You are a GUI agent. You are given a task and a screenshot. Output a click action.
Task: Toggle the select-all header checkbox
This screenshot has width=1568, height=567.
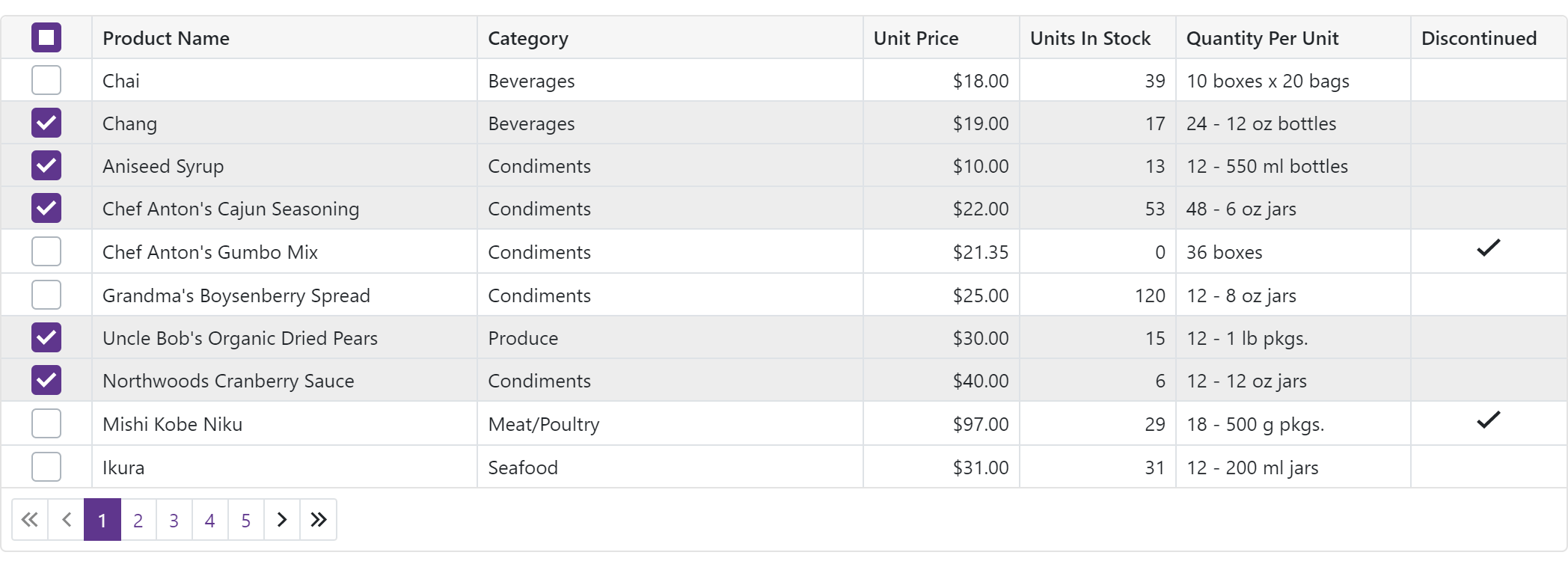tap(46, 37)
